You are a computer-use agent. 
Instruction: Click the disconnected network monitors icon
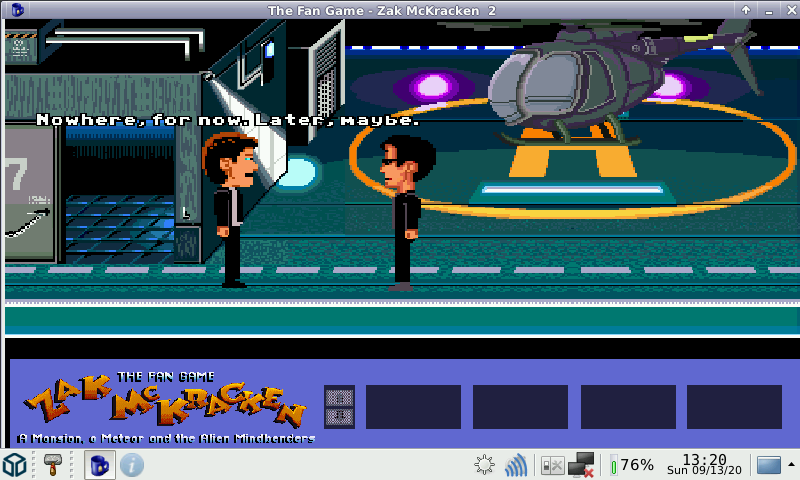pos(581,465)
